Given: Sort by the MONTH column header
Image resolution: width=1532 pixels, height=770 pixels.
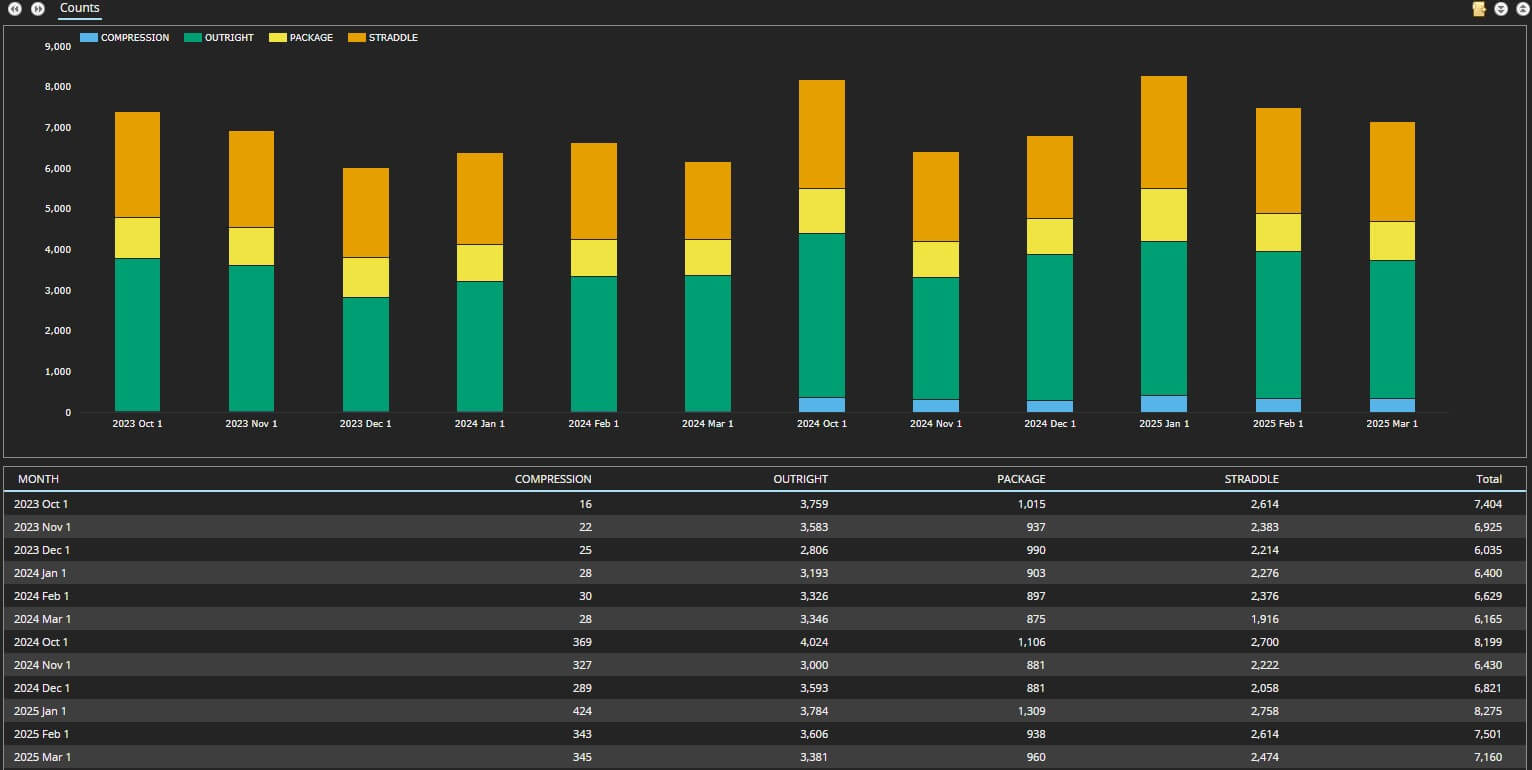Looking at the screenshot, I should coord(38,479).
